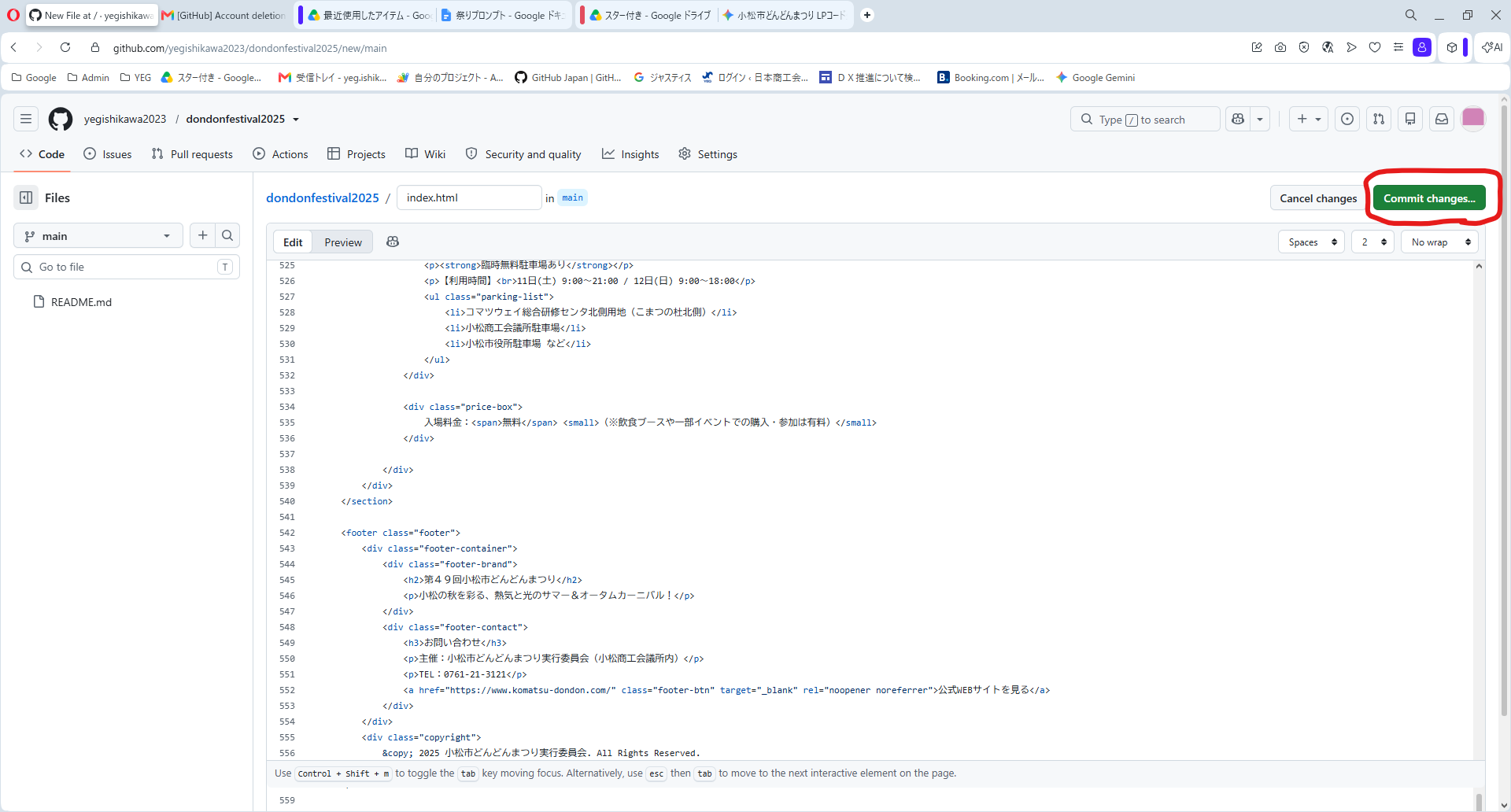Open notifications inbox icon
Viewport: 1511px width, 812px height.
coord(1442,119)
